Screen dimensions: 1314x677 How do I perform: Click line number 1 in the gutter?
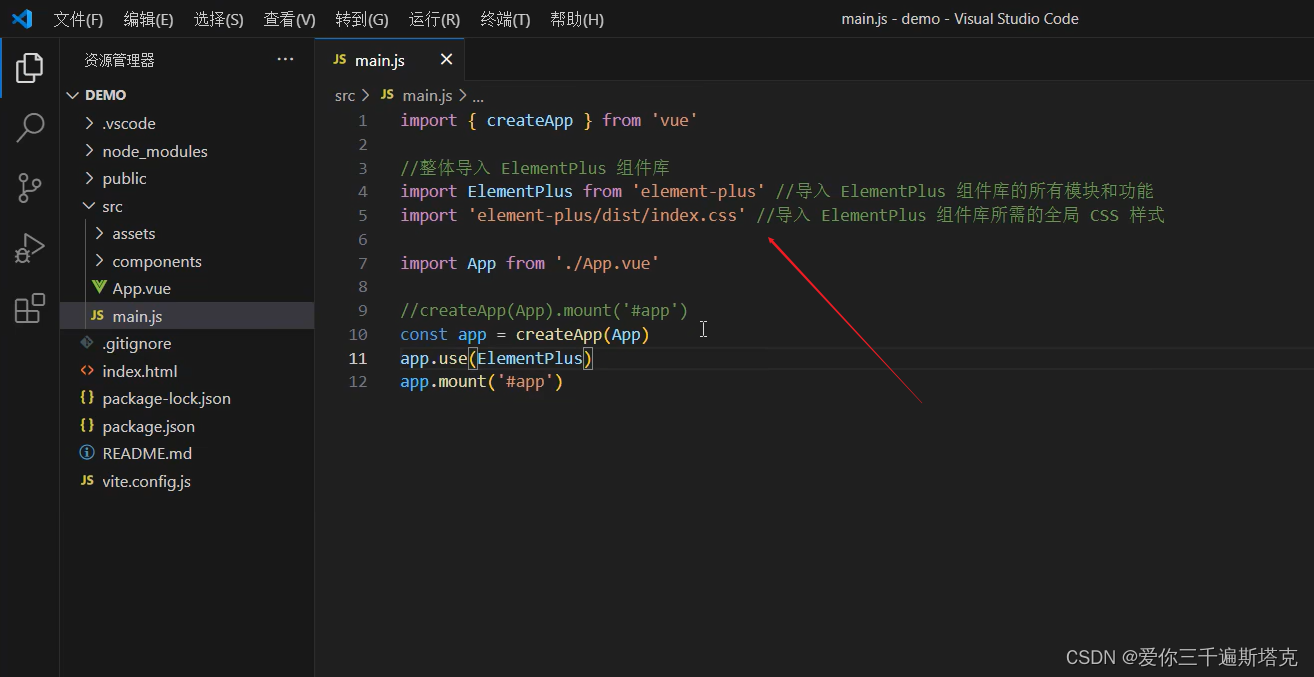(x=362, y=120)
